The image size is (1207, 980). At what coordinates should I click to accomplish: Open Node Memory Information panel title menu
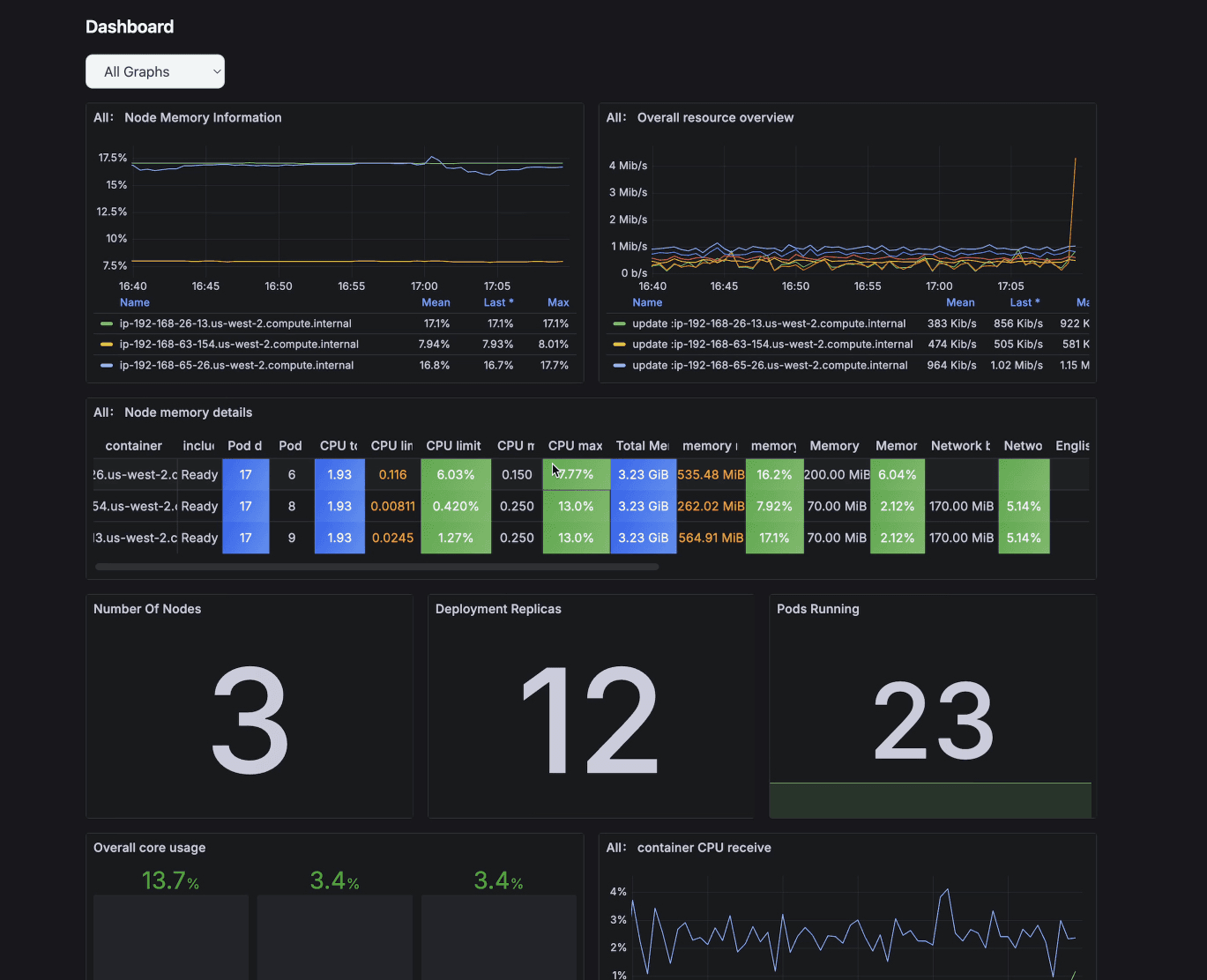[203, 117]
